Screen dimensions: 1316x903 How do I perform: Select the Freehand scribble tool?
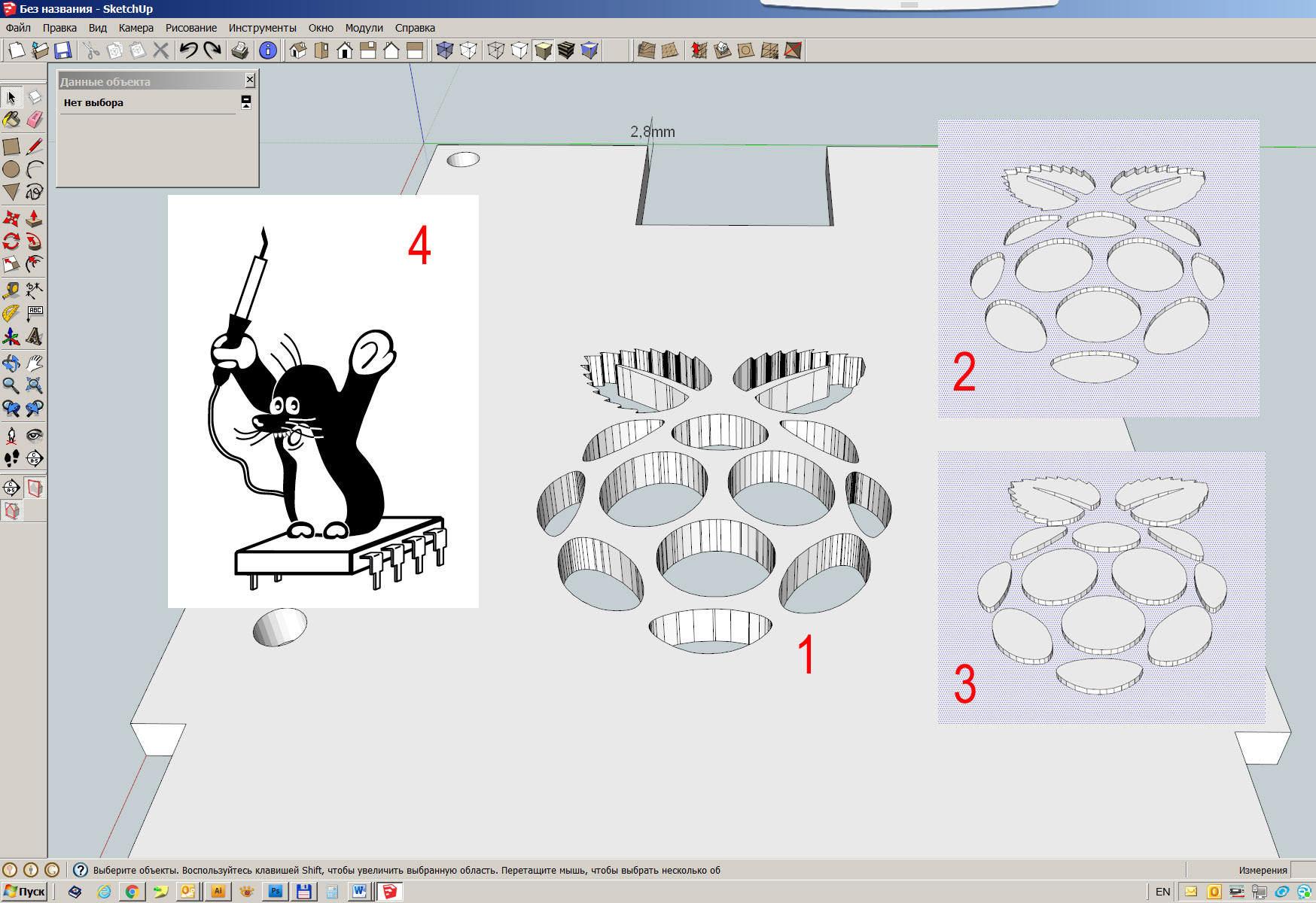point(35,192)
